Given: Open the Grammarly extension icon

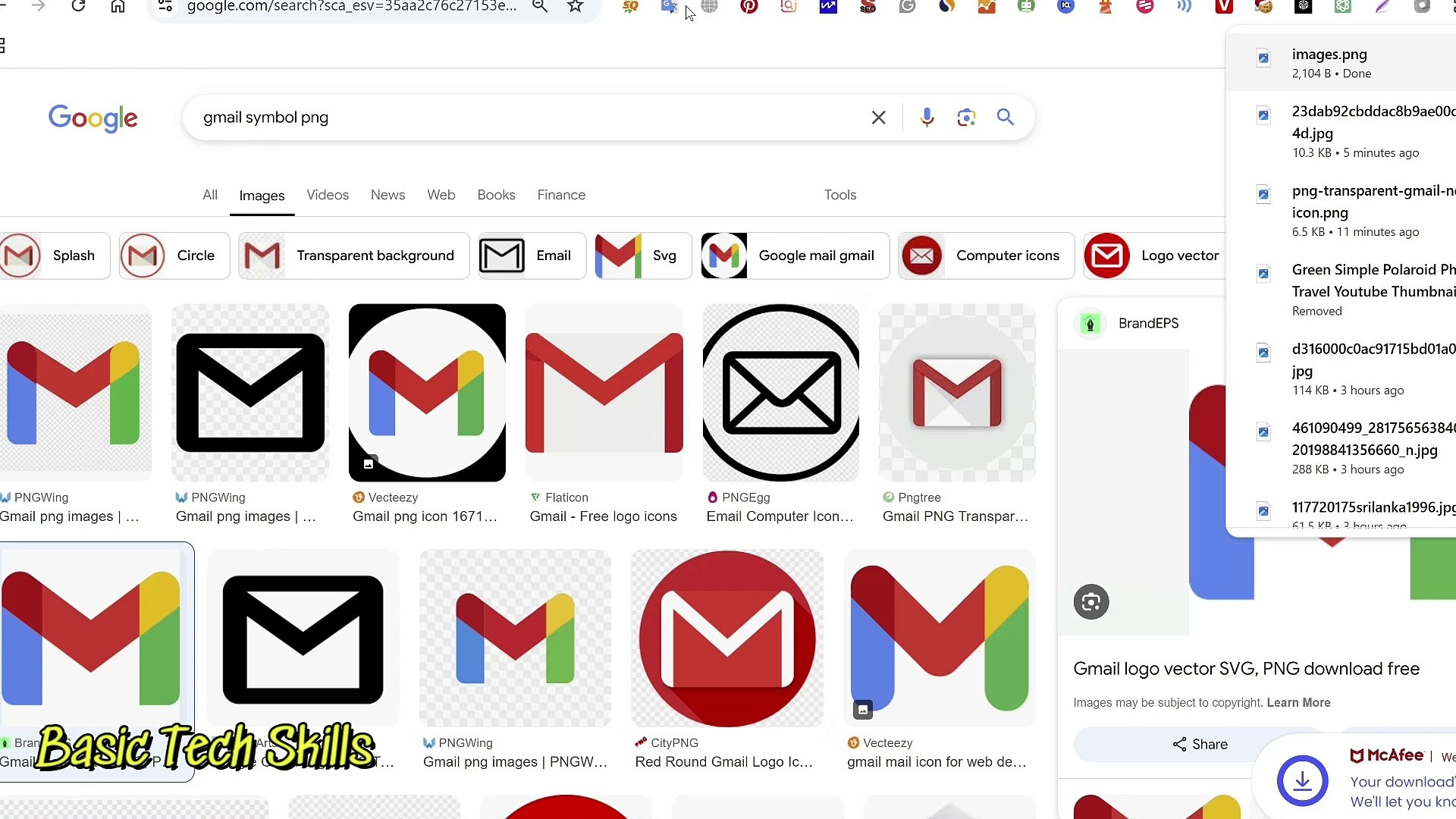Looking at the screenshot, I should coord(907,8).
